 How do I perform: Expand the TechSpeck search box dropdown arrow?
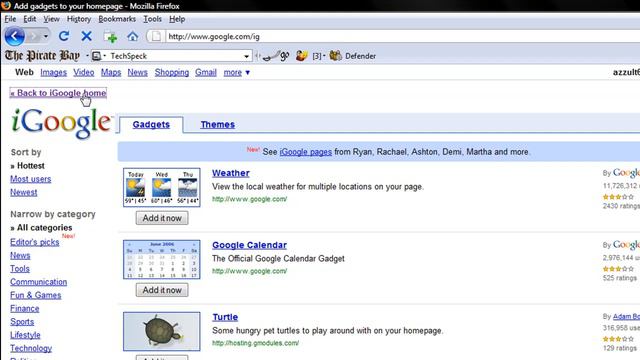247,56
